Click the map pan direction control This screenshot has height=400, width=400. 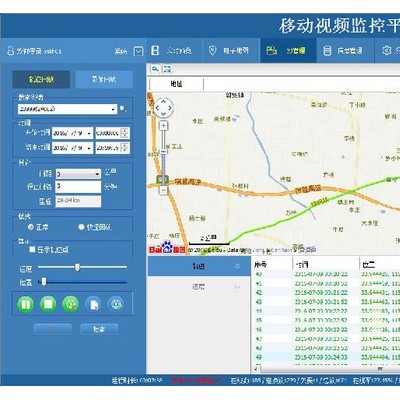click(163, 108)
